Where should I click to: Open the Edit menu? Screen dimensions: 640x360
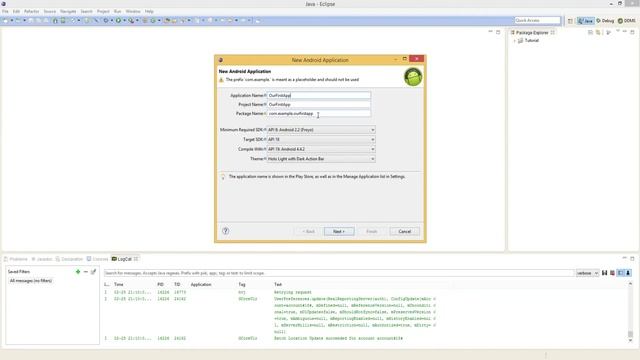16,11
